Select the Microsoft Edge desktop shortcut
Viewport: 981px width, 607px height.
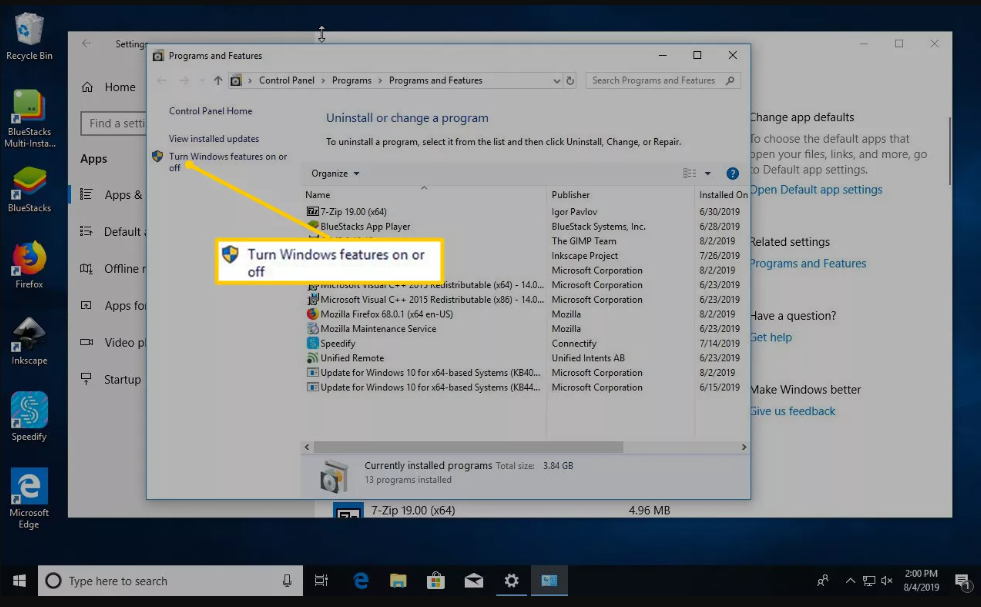[x=29, y=498]
